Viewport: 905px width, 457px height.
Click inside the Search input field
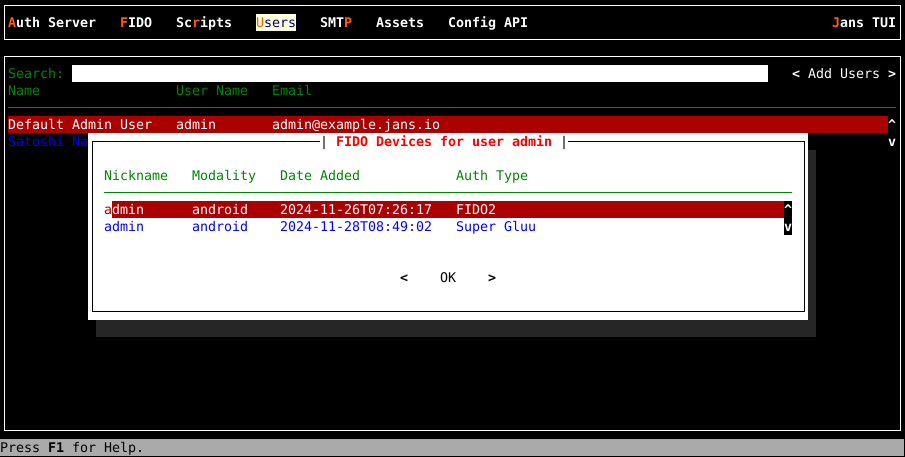click(420, 74)
